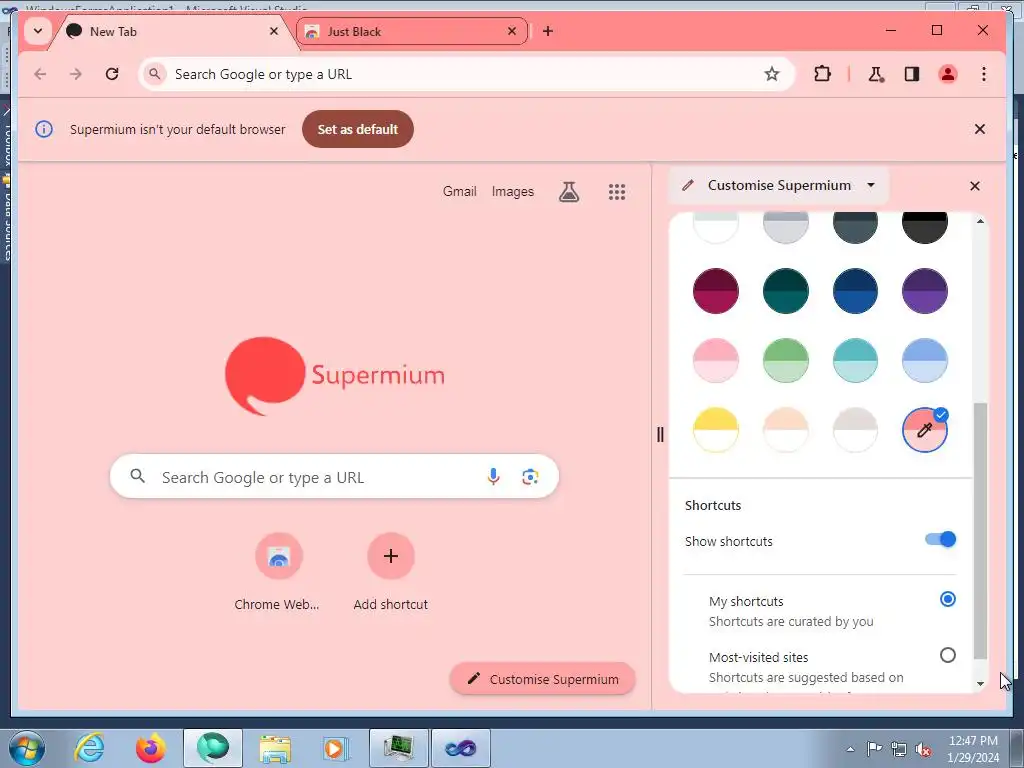Click the side panel scrollbar down arrow
The image size is (1024, 768).
pos(980,684)
